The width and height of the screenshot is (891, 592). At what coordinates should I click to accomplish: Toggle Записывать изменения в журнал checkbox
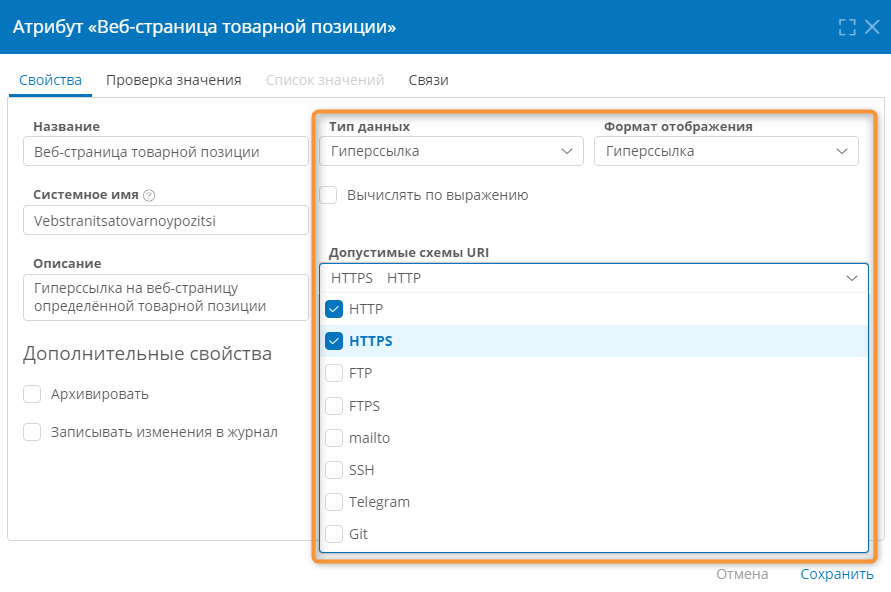32,432
